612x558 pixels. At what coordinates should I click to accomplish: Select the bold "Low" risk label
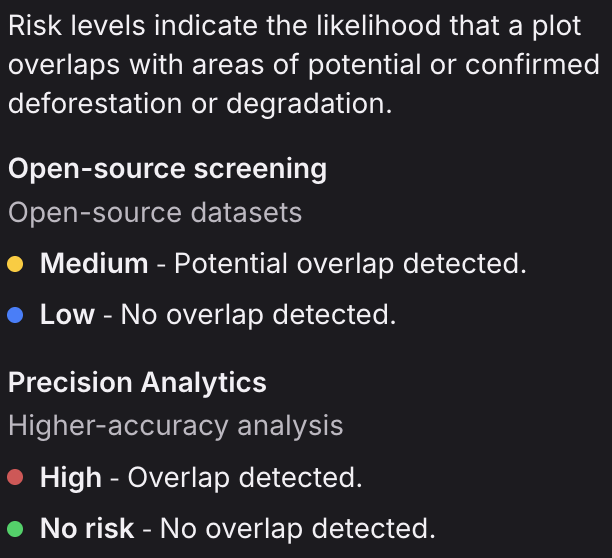(67, 315)
